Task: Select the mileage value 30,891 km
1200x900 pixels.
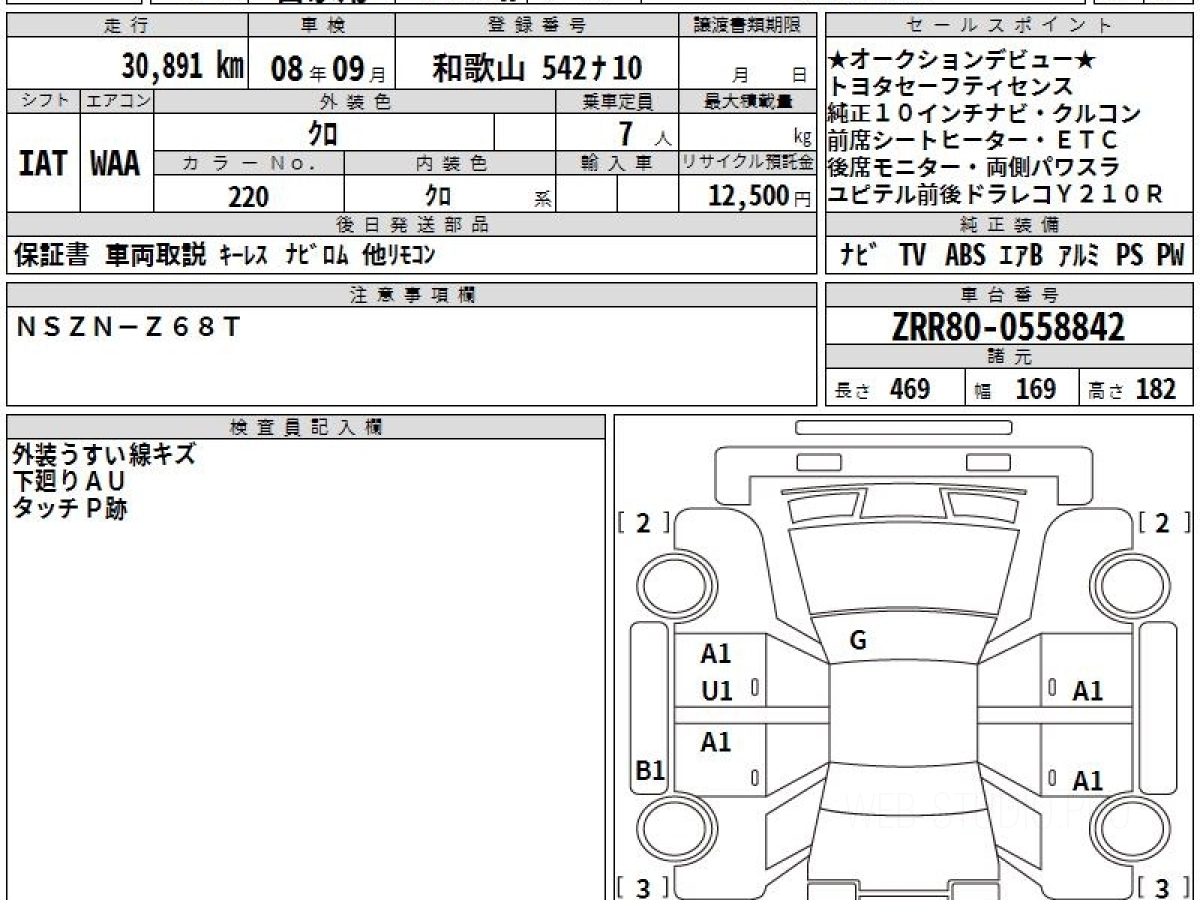Action: point(183,67)
